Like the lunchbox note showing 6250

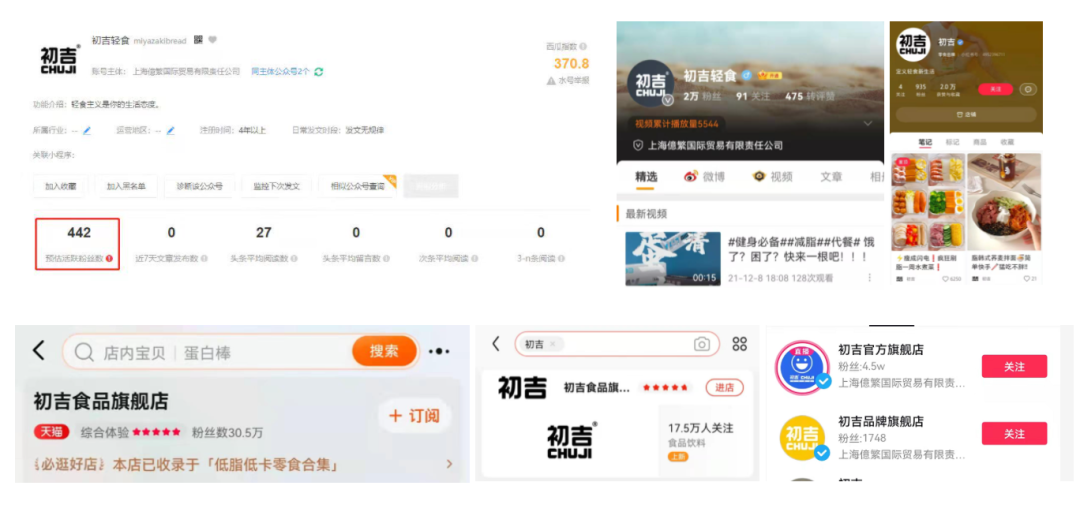pyautogui.click(x=946, y=278)
